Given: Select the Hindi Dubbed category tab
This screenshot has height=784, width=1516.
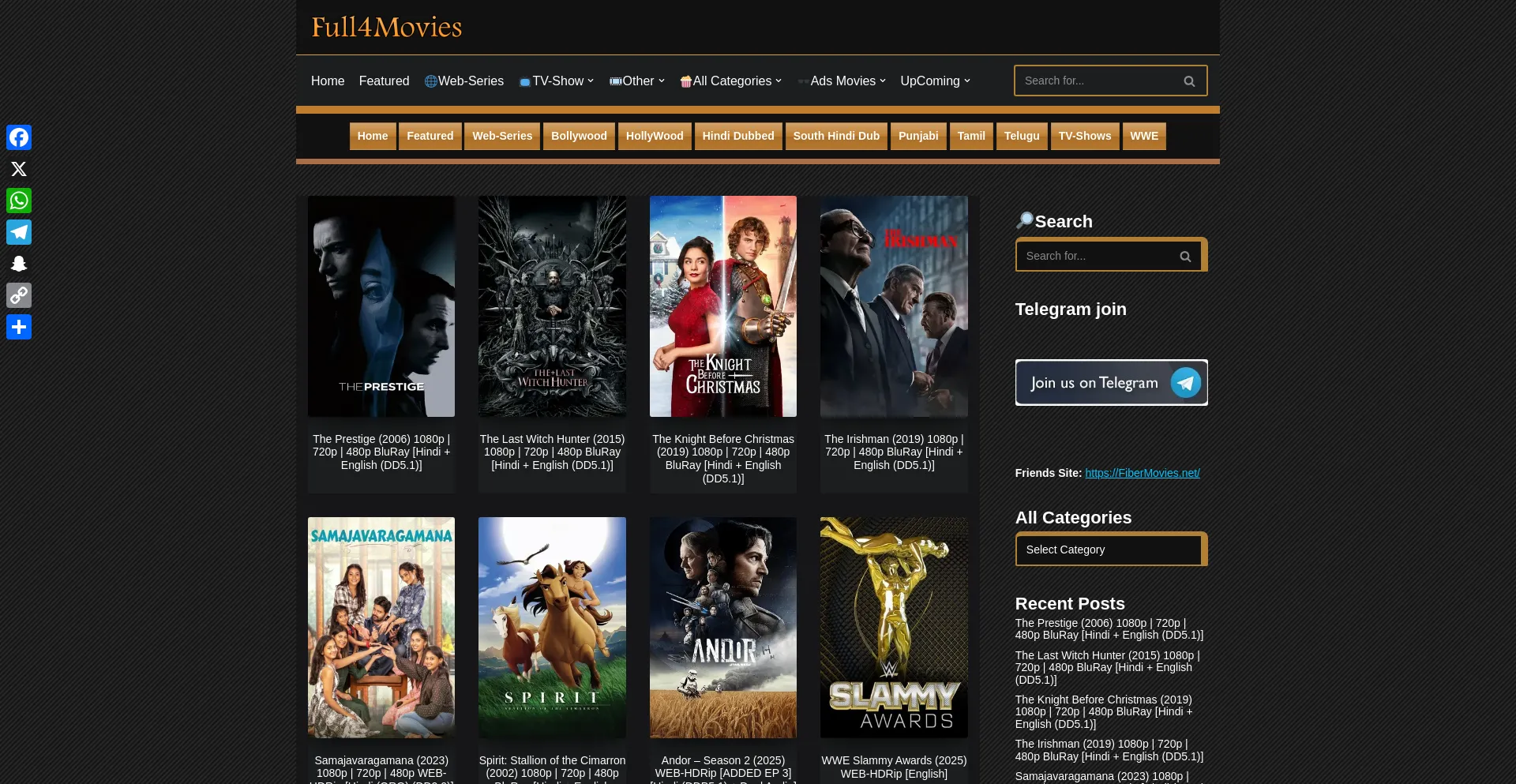Looking at the screenshot, I should [x=737, y=136].
